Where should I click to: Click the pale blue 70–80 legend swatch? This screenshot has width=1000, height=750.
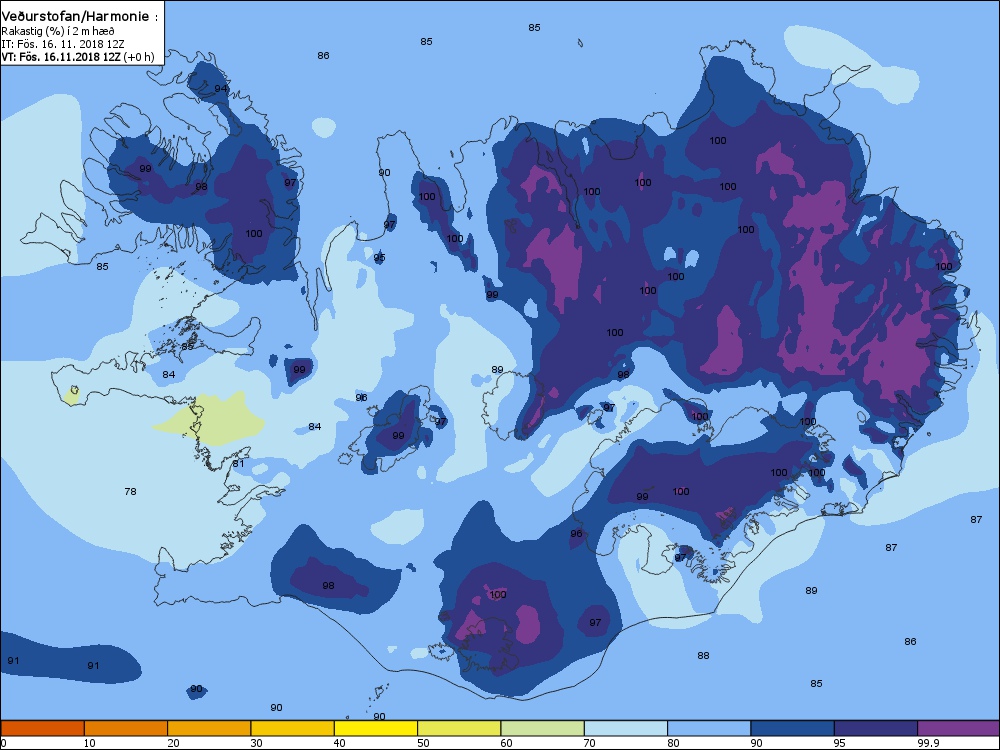coord(626,728)
